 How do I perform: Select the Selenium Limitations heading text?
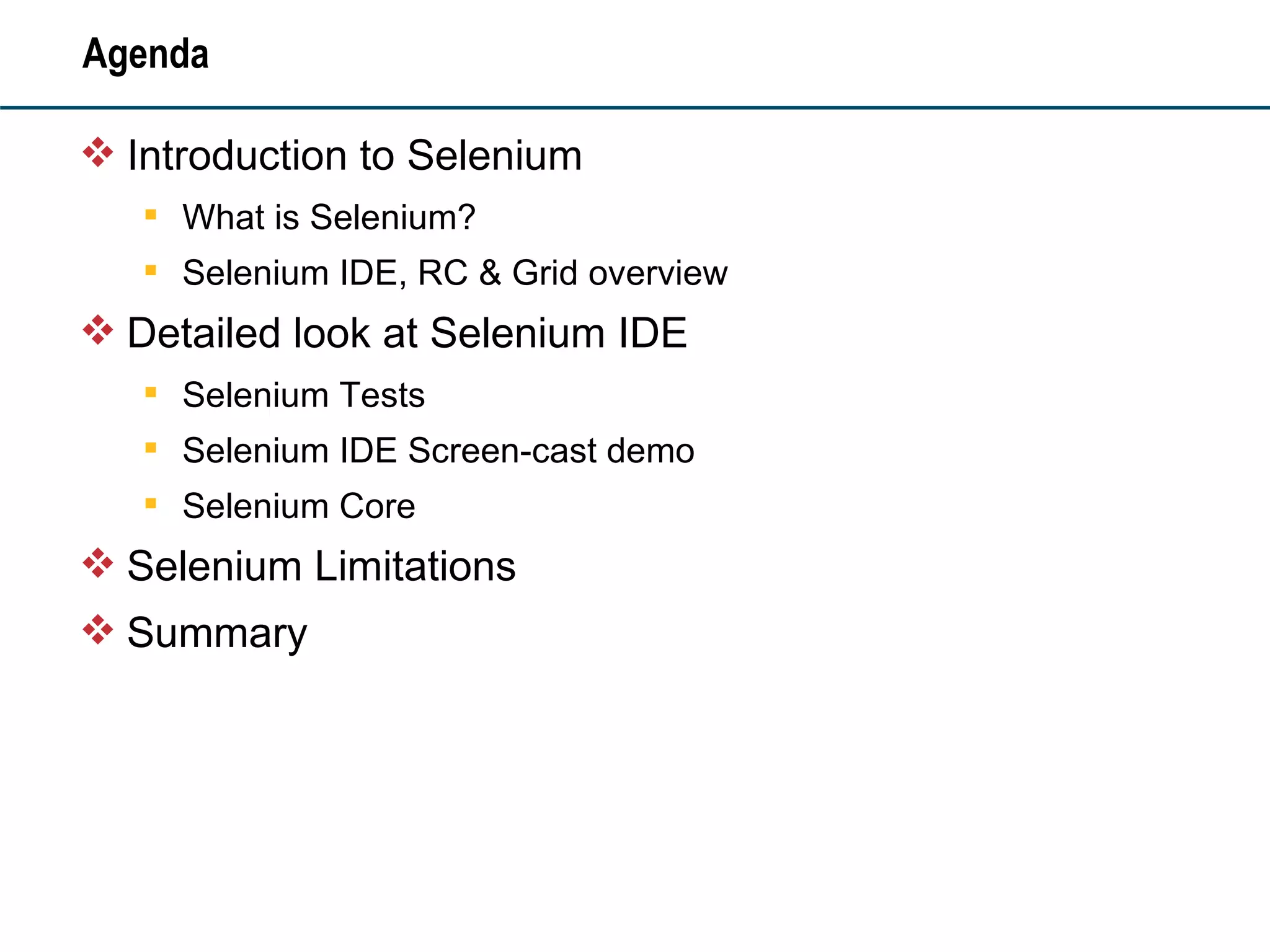(x=321, y=566)
